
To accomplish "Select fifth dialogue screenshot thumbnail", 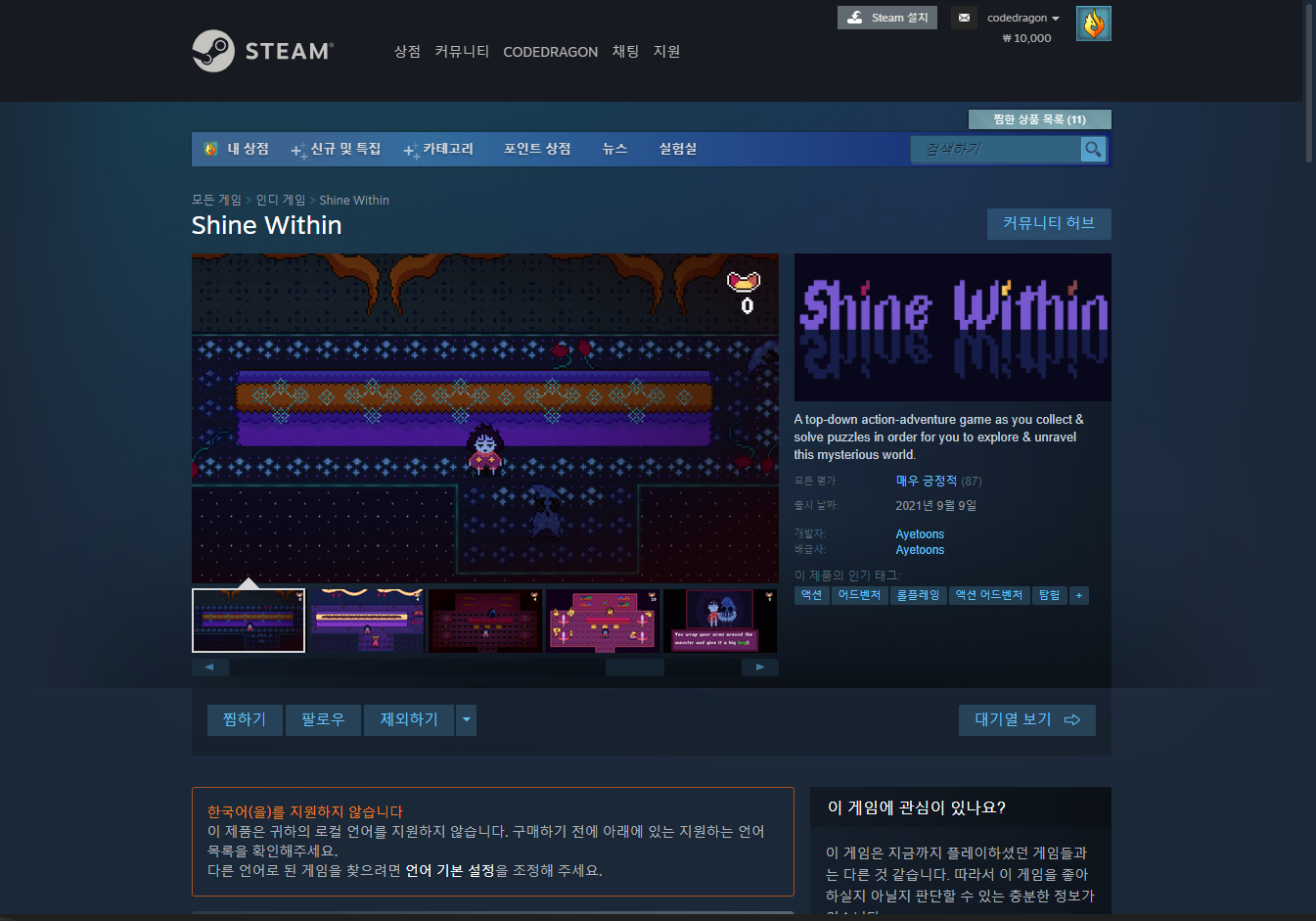I will pos(720,621).
